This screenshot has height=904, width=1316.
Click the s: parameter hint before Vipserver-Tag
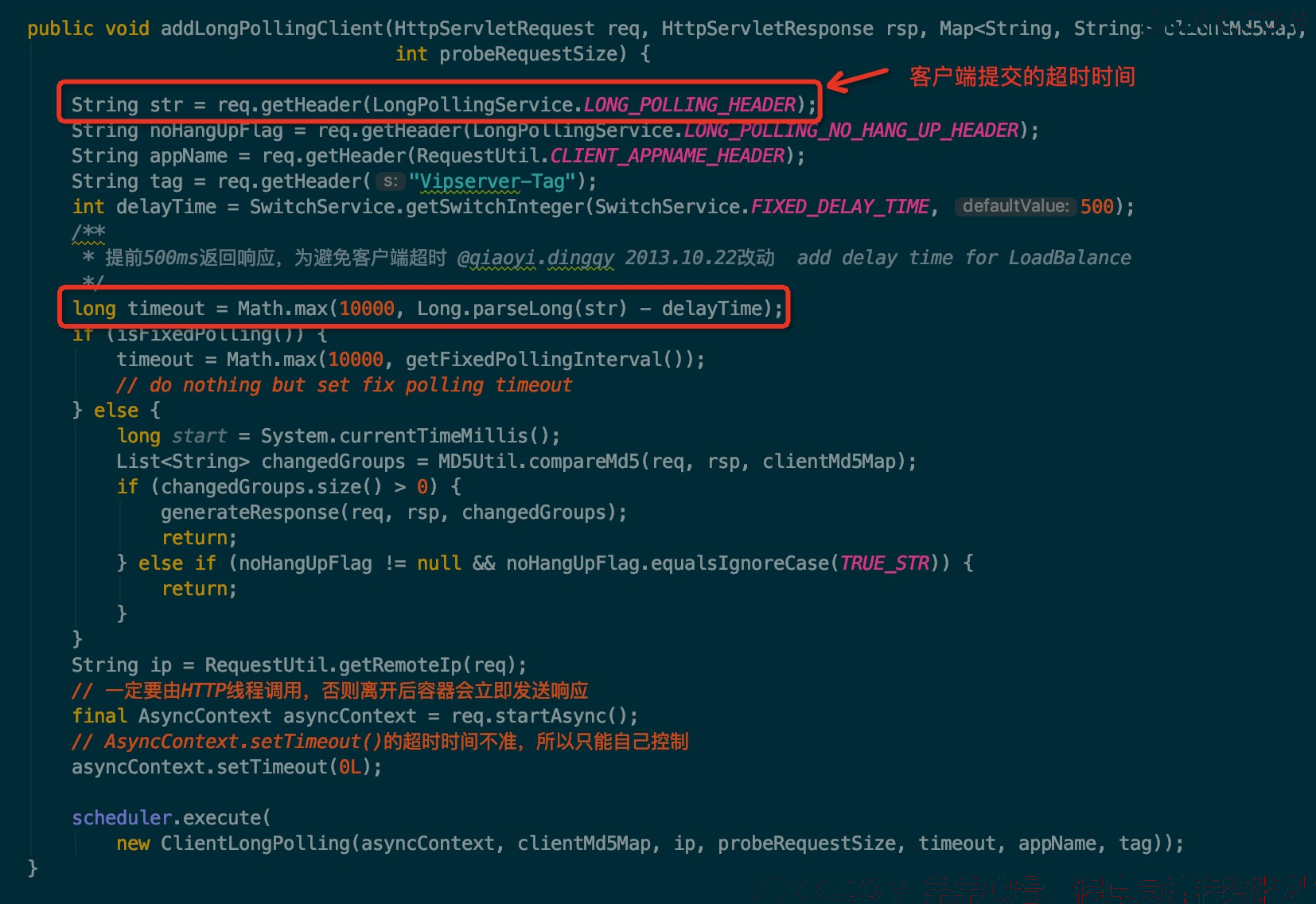tap(390, 181)
